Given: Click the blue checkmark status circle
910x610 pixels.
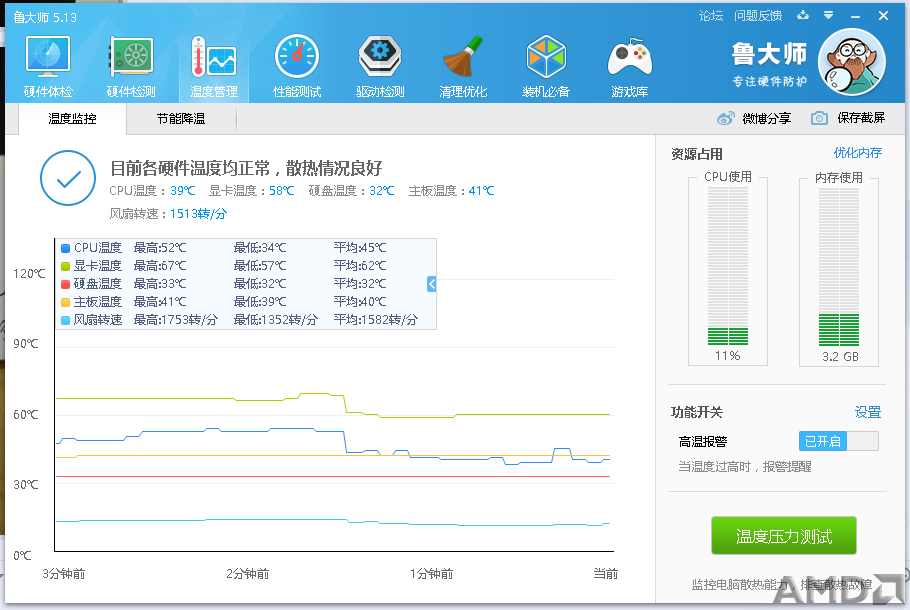Looking at the screenshot, I should coord(68,178).
